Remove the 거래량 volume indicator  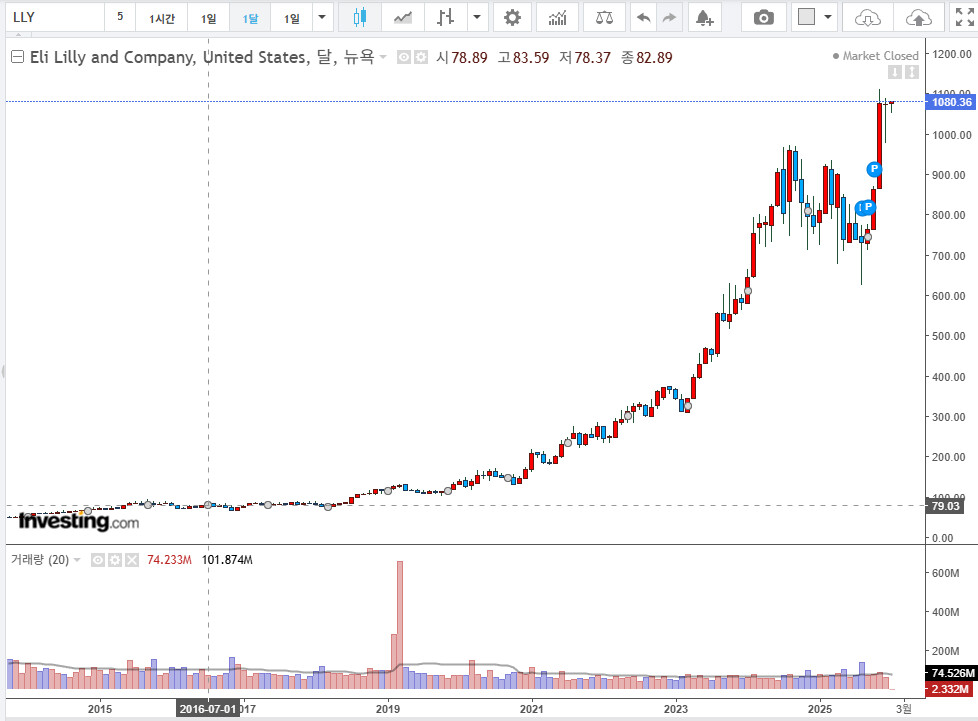(132, 560)
